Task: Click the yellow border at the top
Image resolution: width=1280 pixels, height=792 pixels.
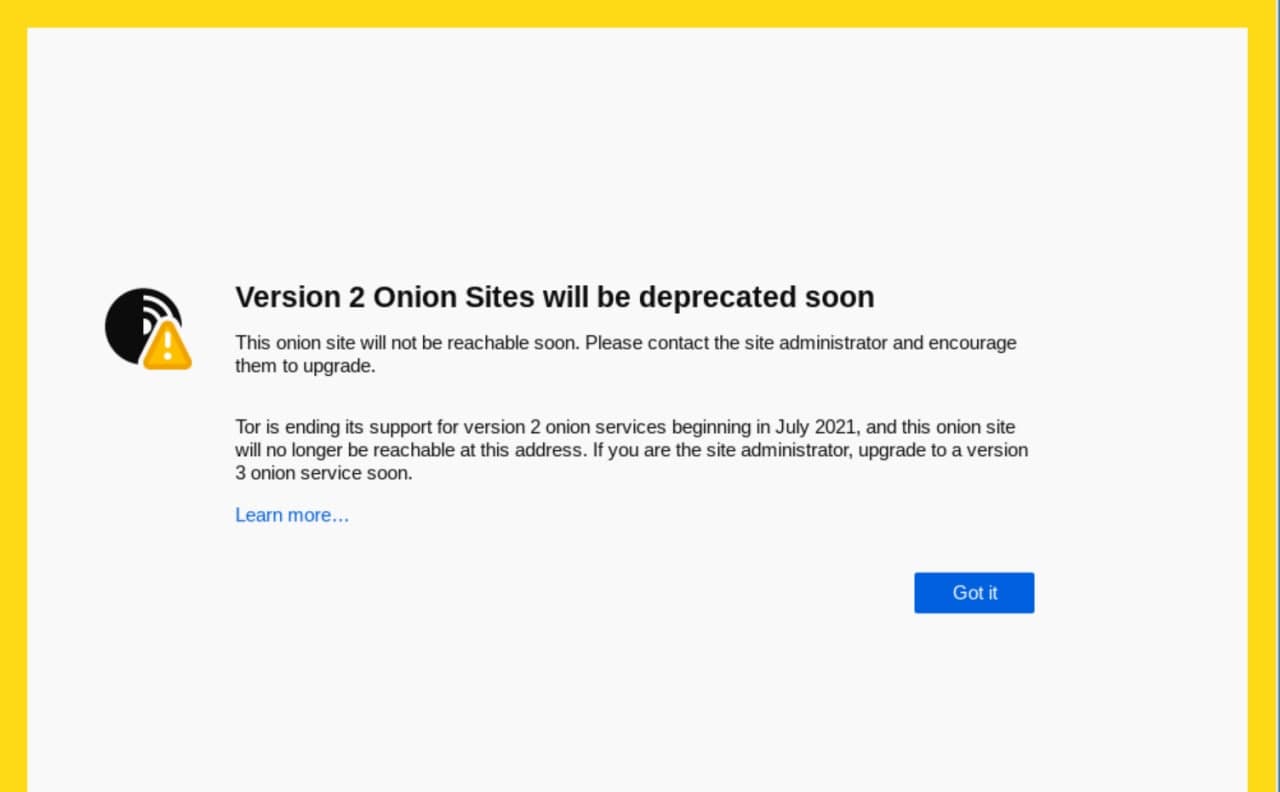Action: pyautogui.click(x=640, y=13)
